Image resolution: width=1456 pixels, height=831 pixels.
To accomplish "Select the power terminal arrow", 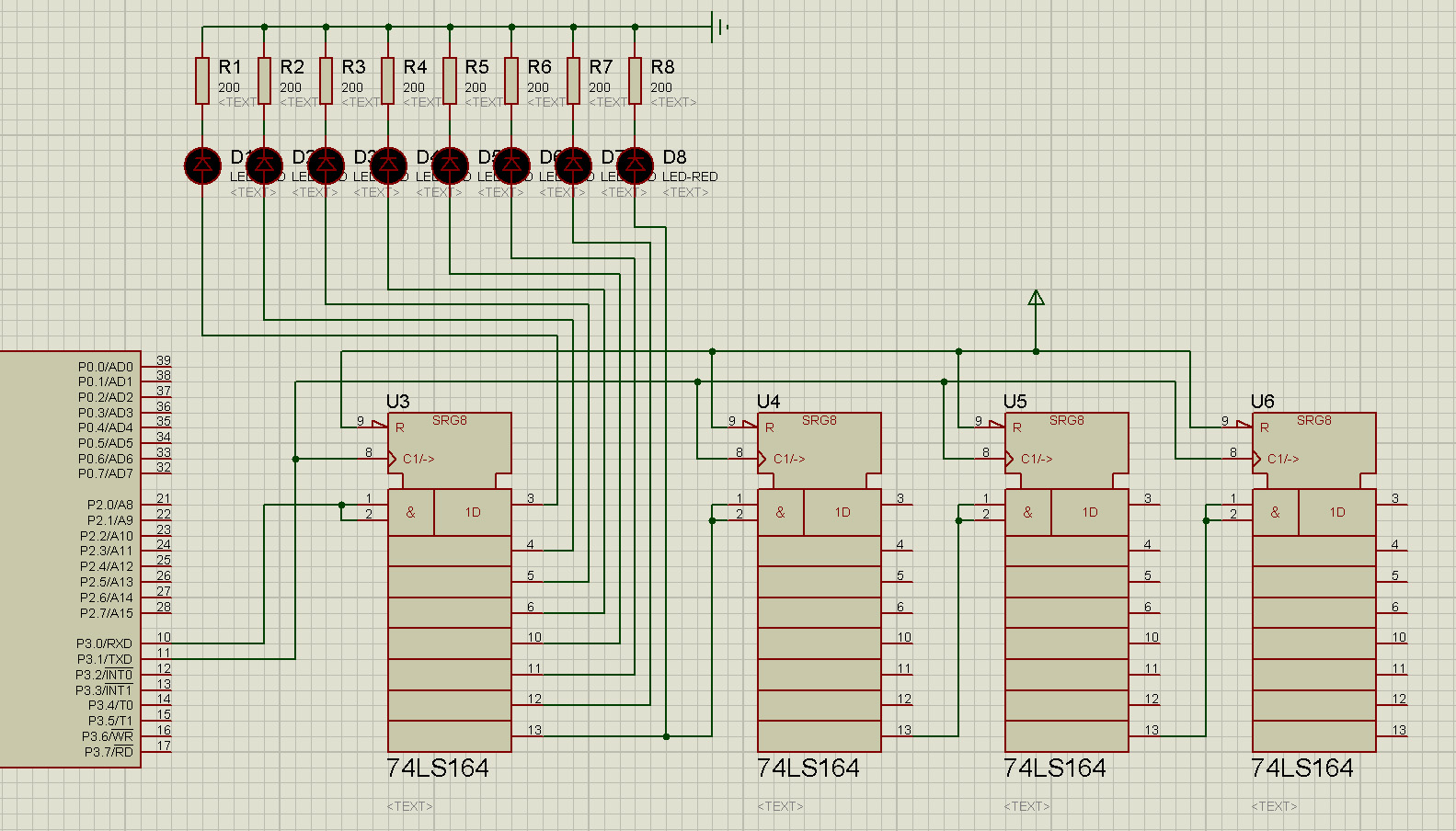I will pos(1036,298).
